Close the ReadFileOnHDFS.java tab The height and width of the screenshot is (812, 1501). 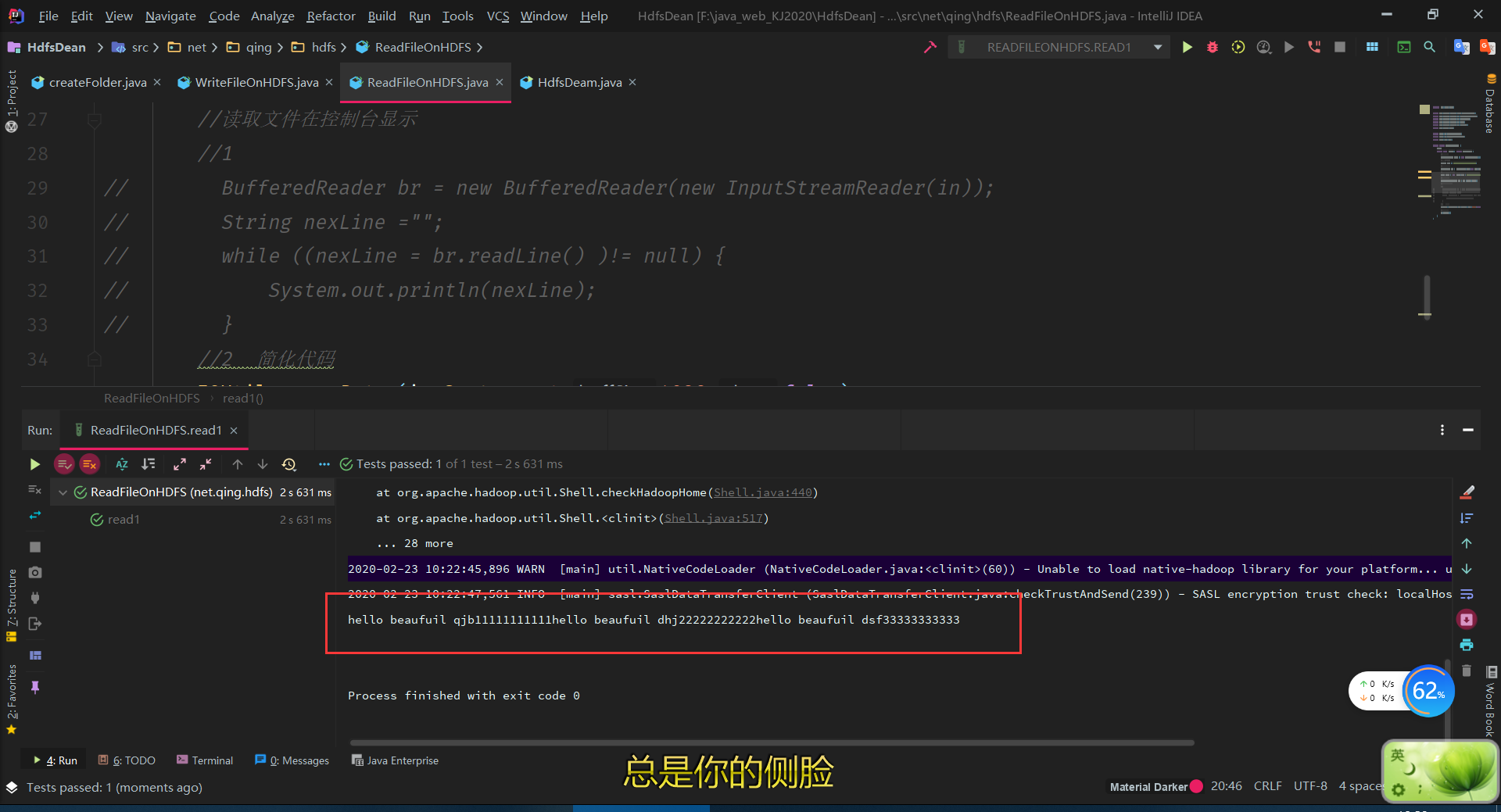pos(500,82)
